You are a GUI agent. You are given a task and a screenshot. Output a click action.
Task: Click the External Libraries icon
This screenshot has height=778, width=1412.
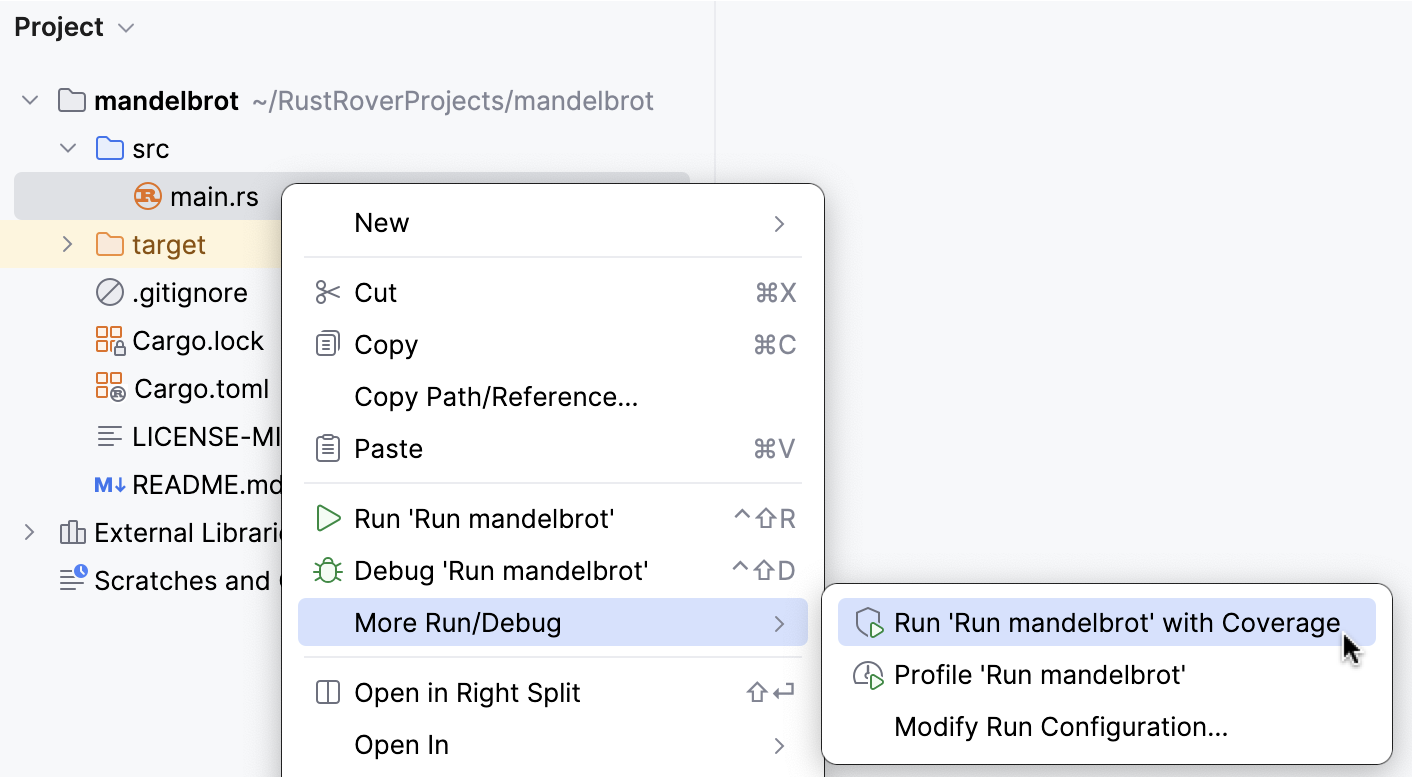[x=72, y=532]
